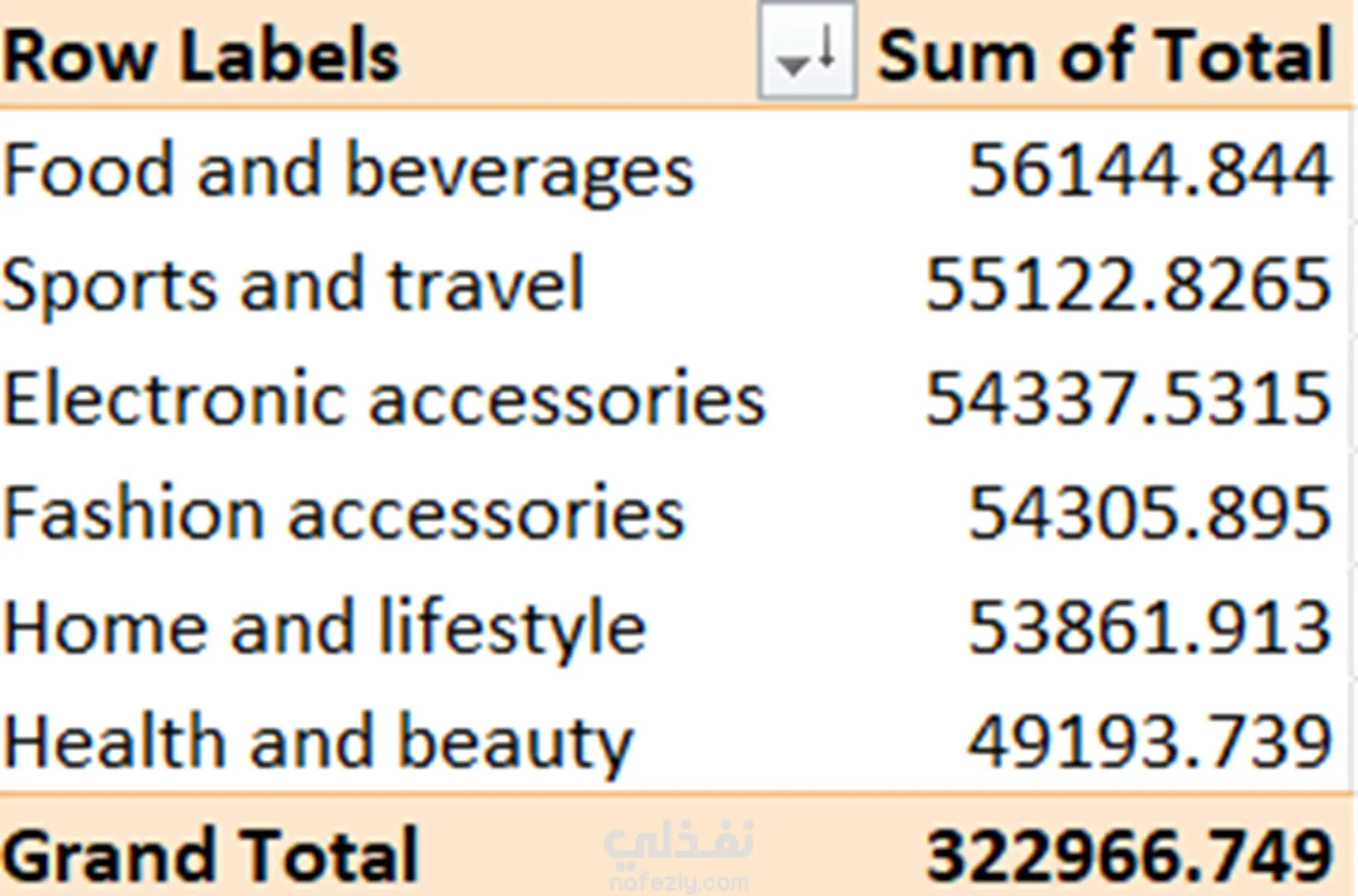Image resolution: width=1358 pixels, height=896 pixels.
Task: Click the Grand Total row label
Action: (x=211, y=856)
